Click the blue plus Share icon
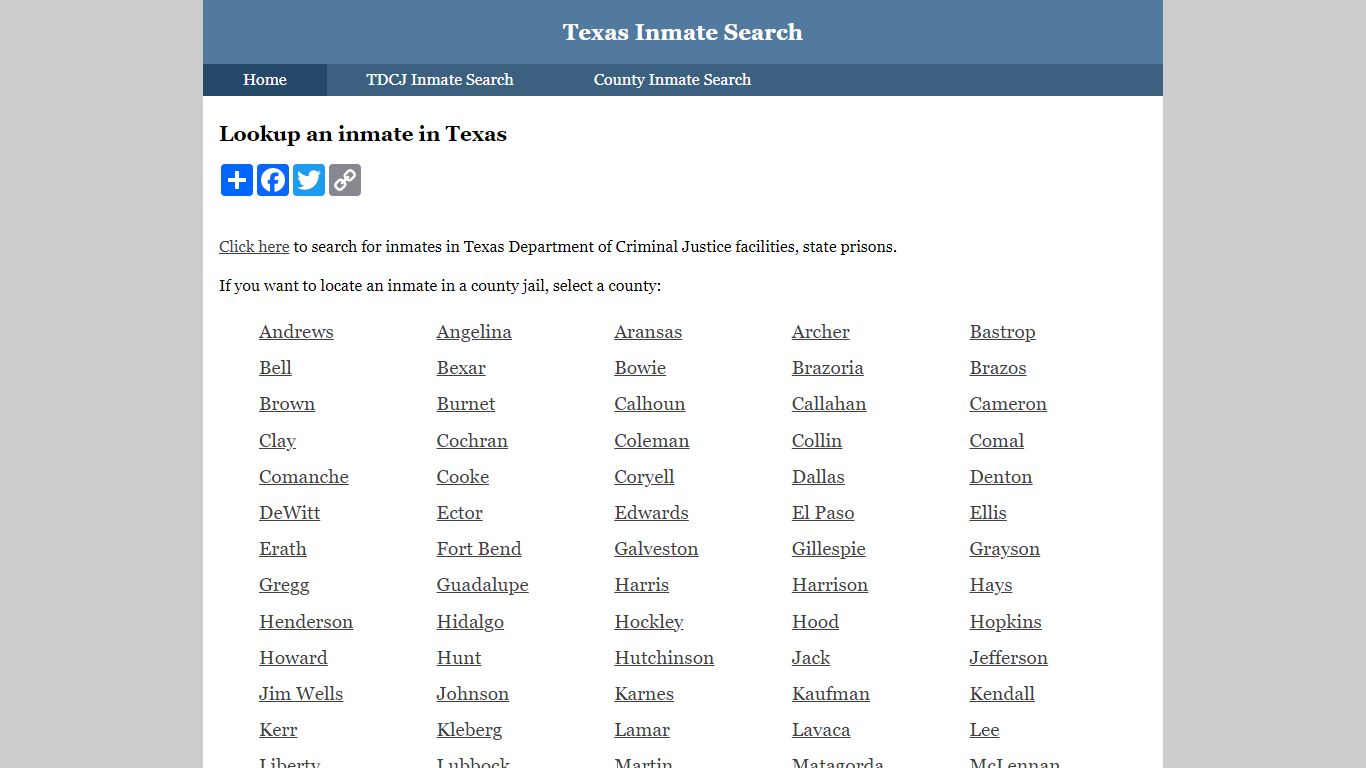Screen dimensions: 1366x768 [x=237, y=180]
